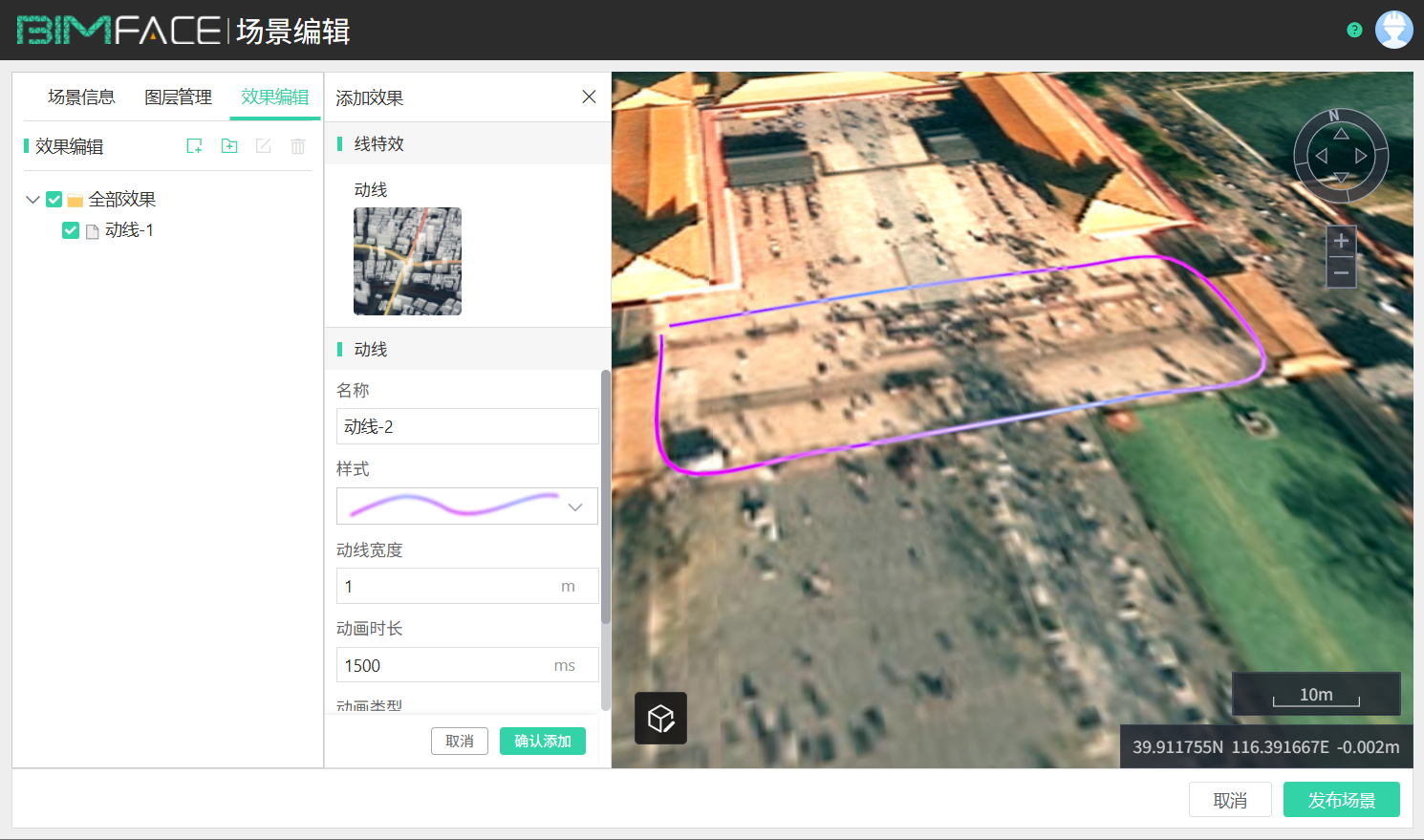
Task: Click the 发布场景 button
Action: [x=1341, y=800]
